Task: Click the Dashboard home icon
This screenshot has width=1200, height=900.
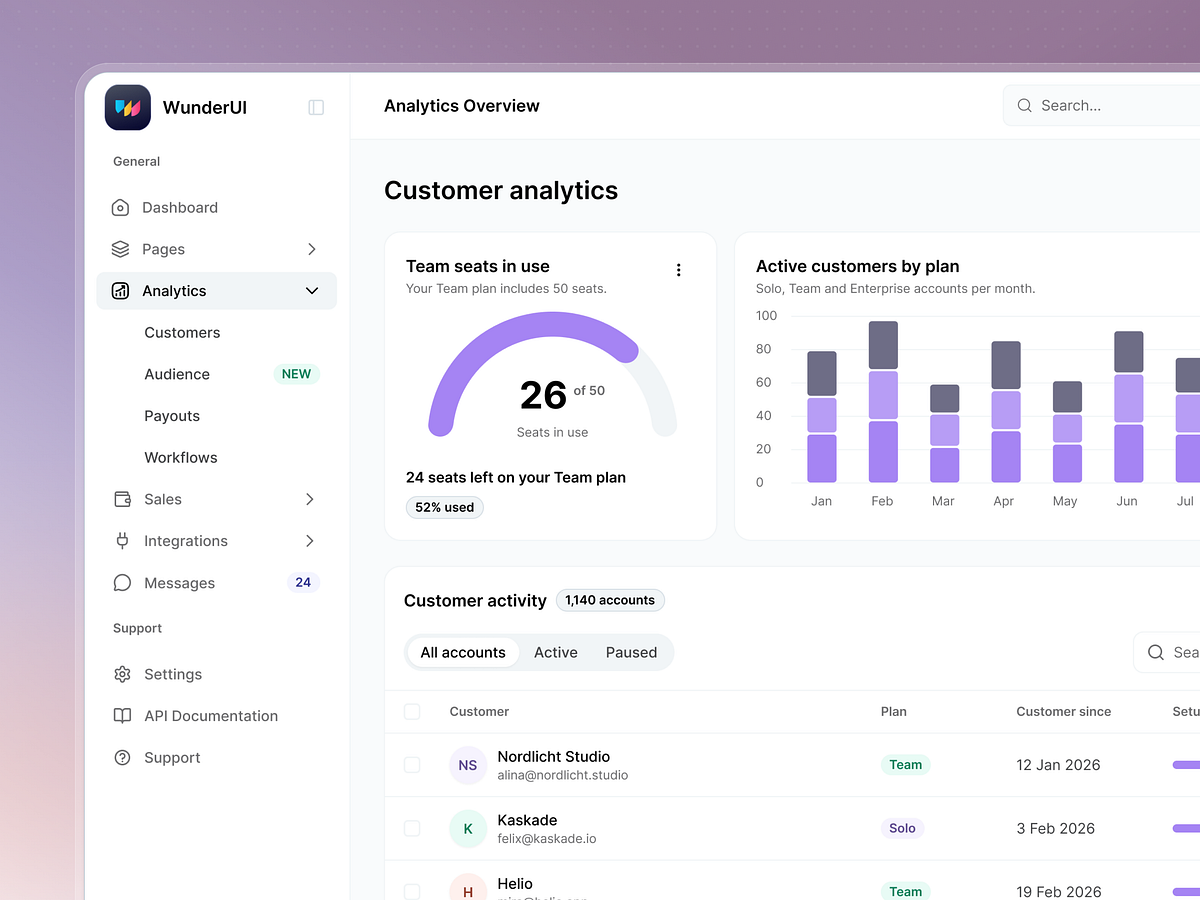Action: (x=120, y=208)
